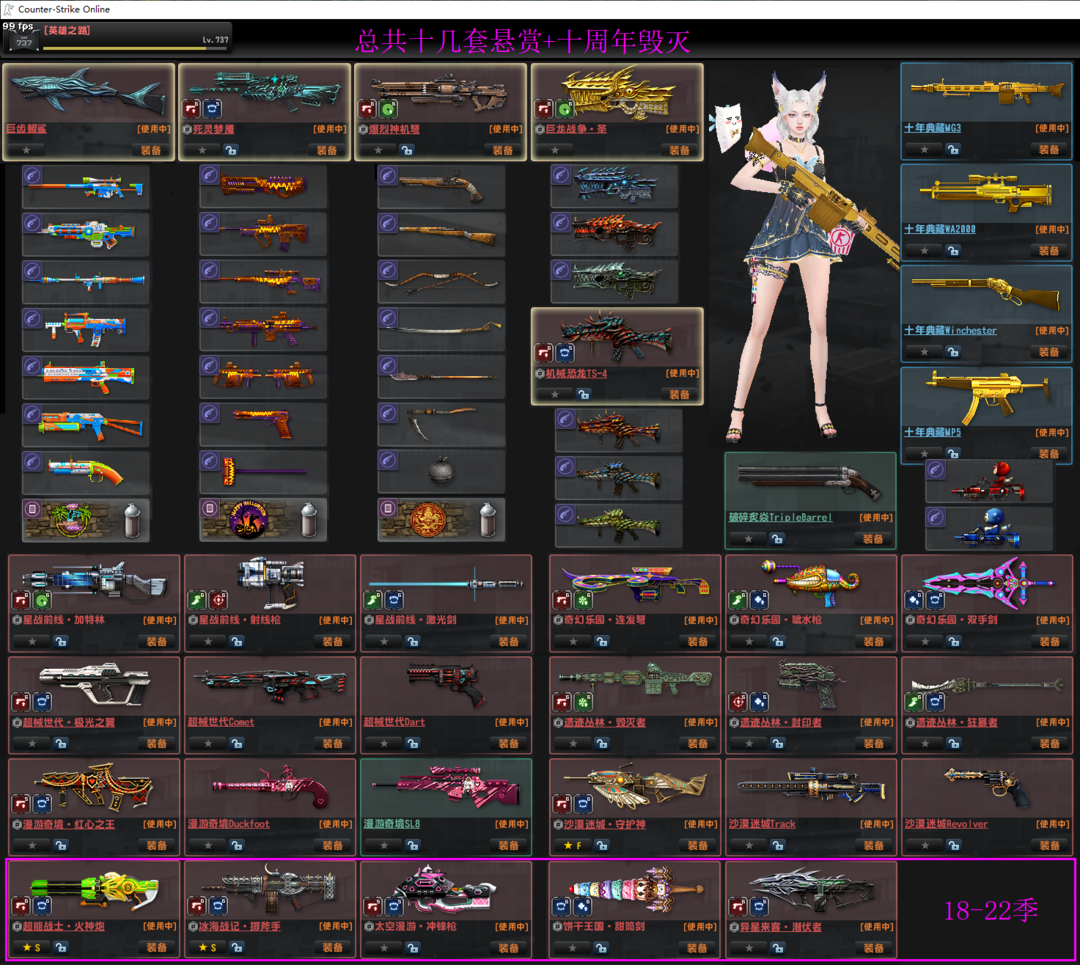
Task: Toggle the S-starred favorite on 超能战士·火神炮
Action: coord(31,948)
